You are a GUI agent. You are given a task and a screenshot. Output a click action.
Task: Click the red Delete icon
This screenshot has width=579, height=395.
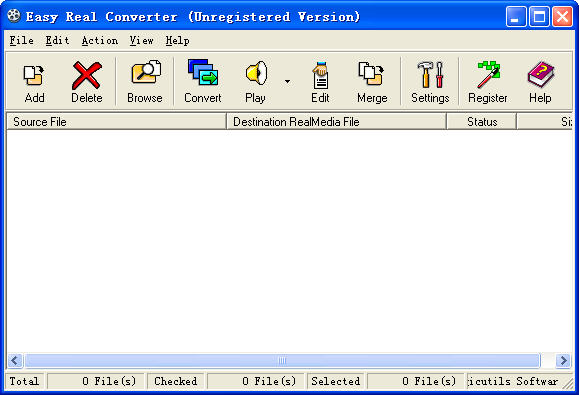pos(86,75)
